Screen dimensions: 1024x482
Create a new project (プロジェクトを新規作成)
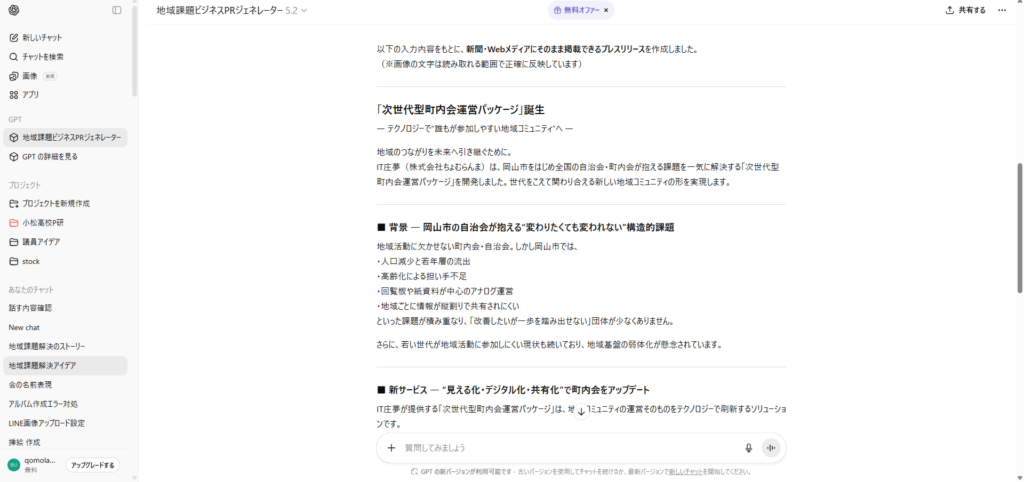(x=55, y=203)
